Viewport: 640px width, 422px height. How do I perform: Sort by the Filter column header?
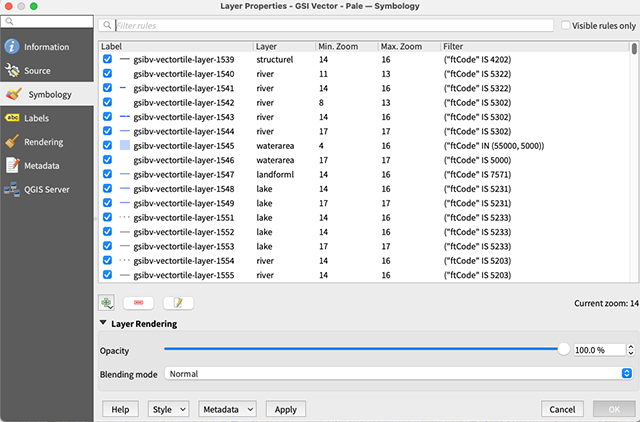tap(535, 47)
